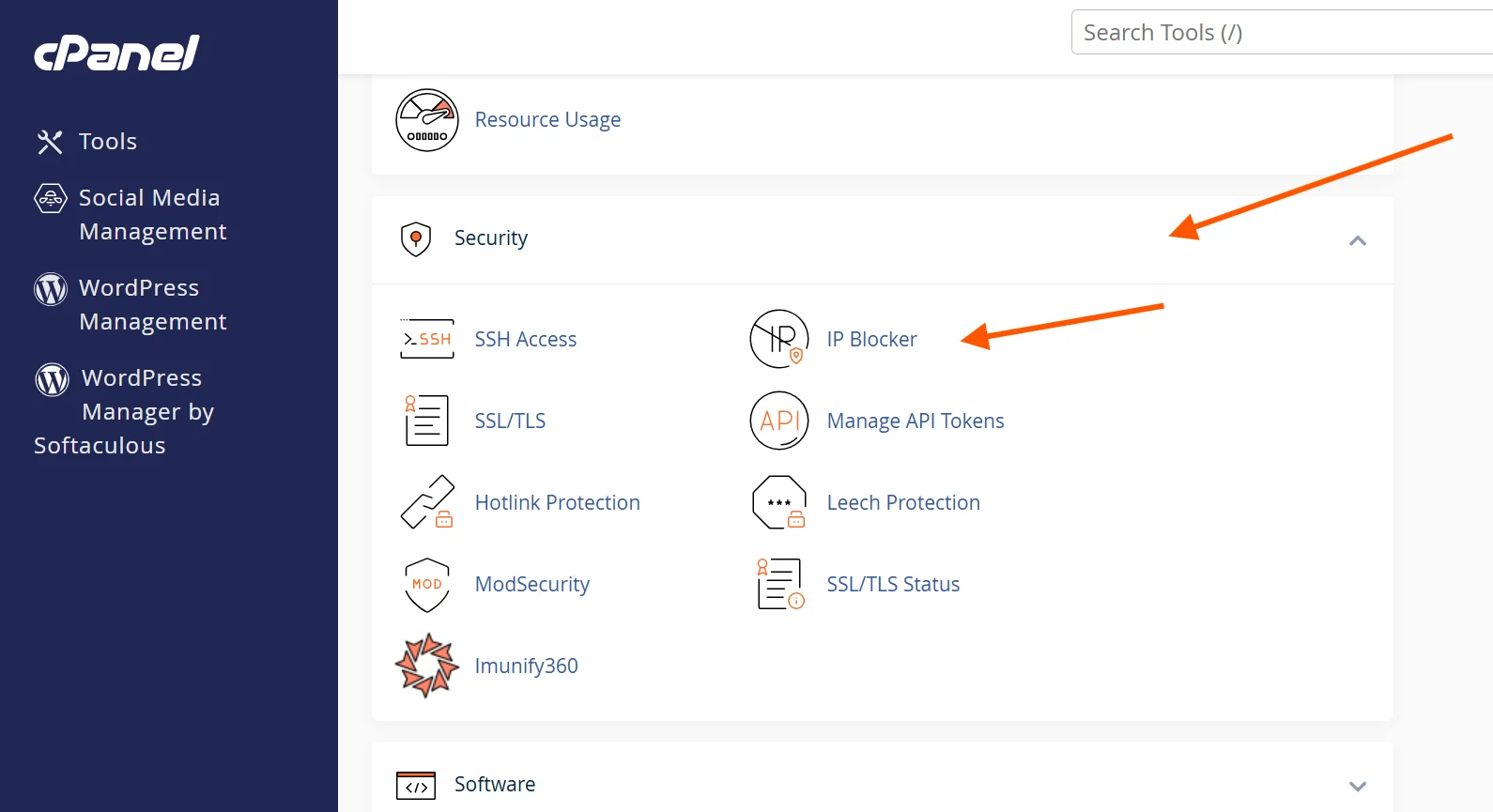Open the Hotlink Protection link

558,502
